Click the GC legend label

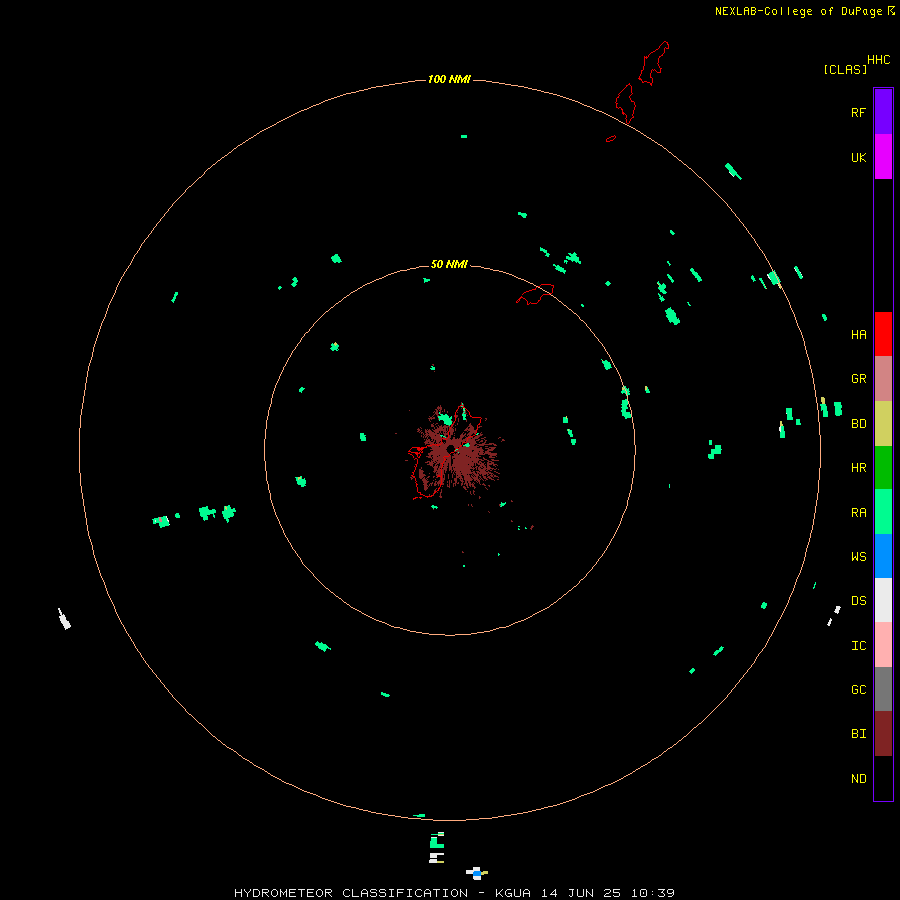point(858,690)
